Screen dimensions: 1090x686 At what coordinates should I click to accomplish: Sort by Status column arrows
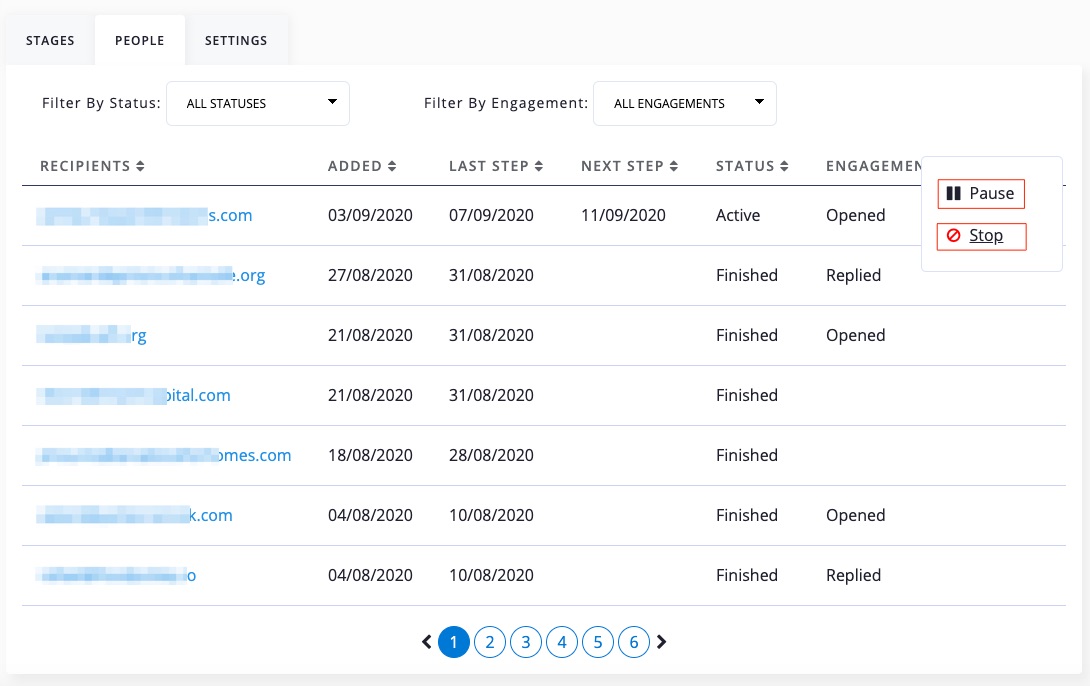tap(785, 166)
